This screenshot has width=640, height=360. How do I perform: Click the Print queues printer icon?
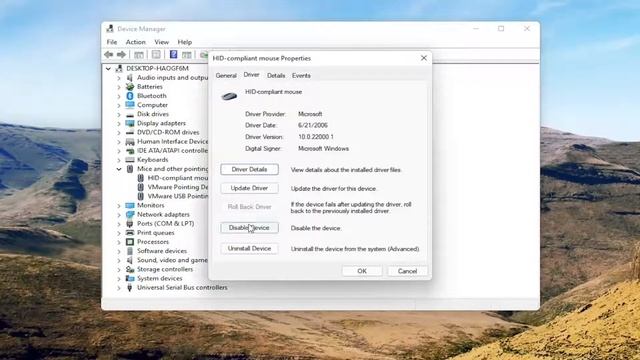point(130,233)
